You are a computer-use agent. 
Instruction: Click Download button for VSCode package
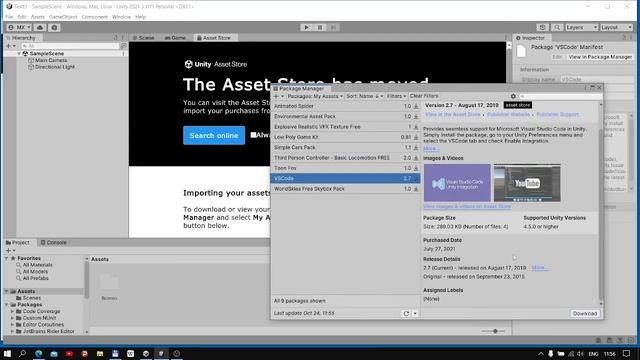(585, 313)
